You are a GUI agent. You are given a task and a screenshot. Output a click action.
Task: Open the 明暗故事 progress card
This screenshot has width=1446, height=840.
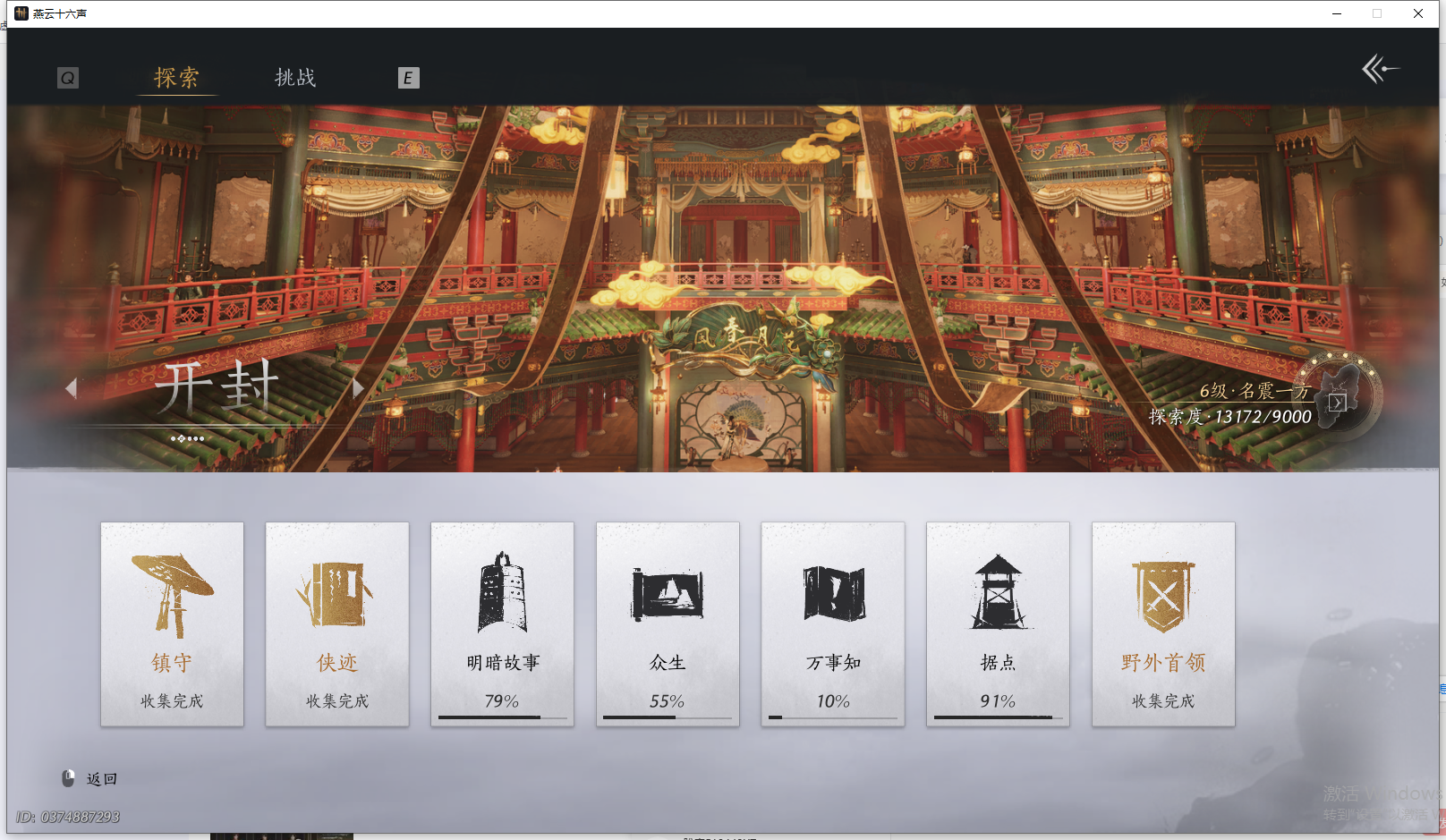(502, 624)
